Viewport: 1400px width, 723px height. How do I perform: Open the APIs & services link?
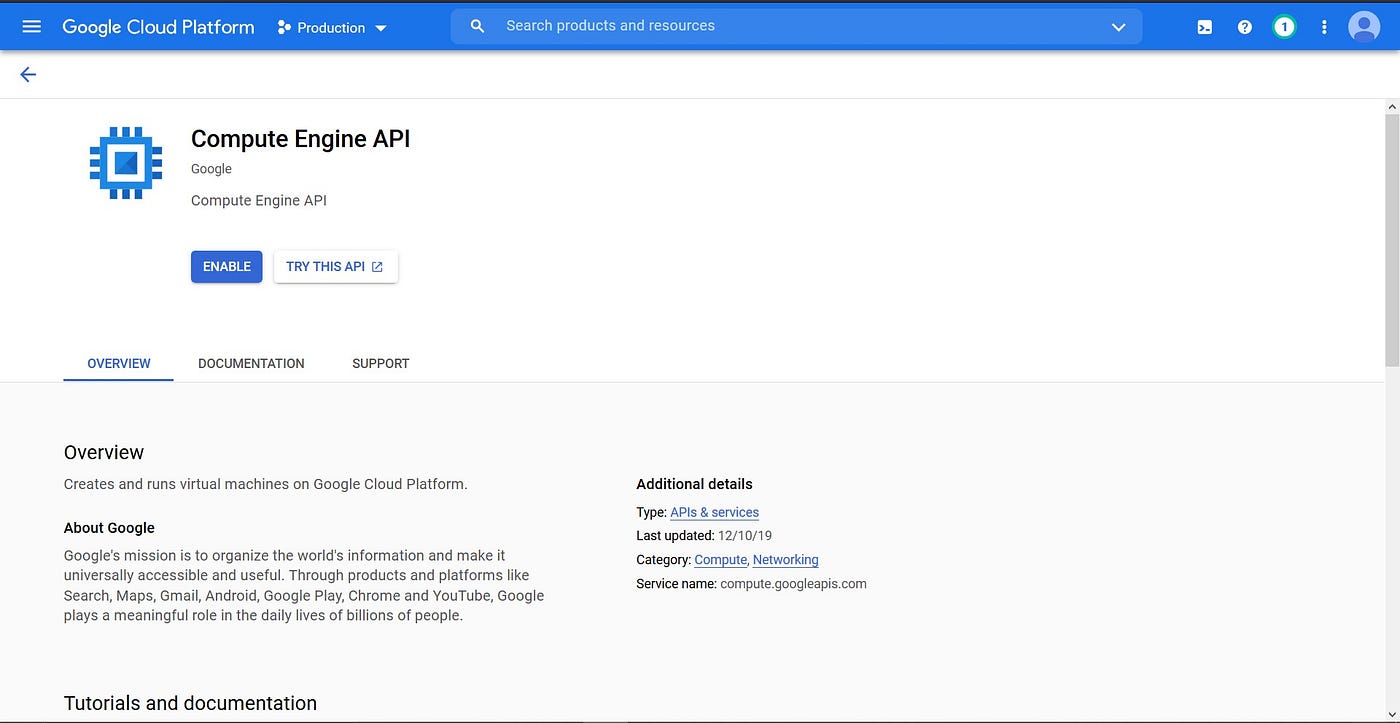pos(714,512)
